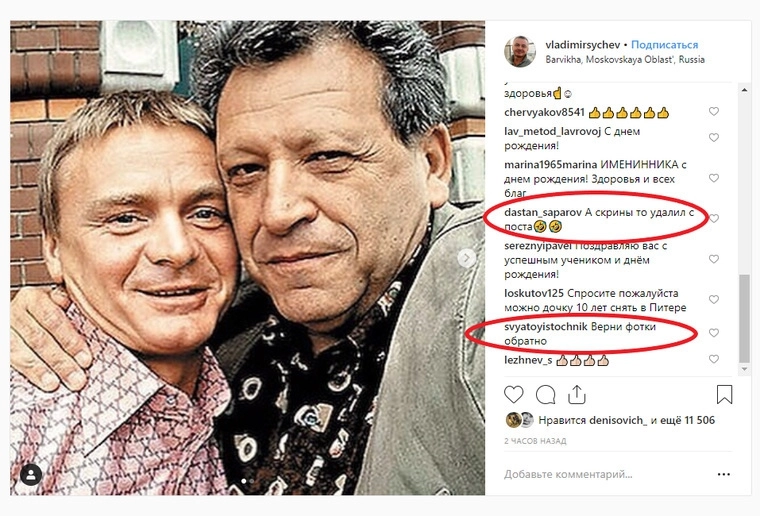Like the post with the heart icon
760x516 pixels.
pos(513,394)
